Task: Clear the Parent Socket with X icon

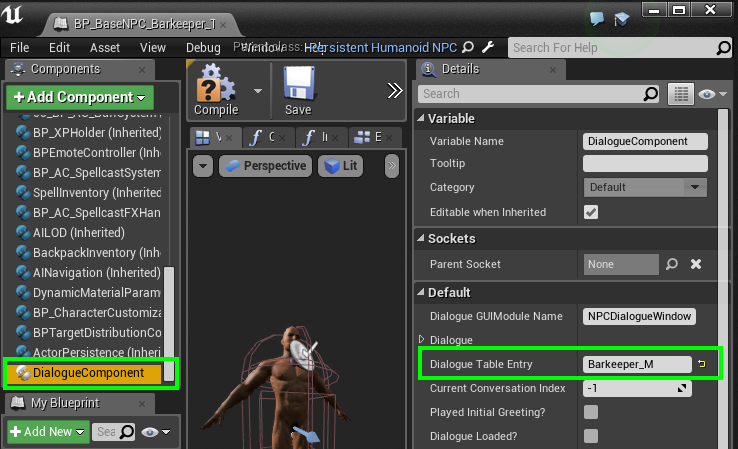Action: 696,265
